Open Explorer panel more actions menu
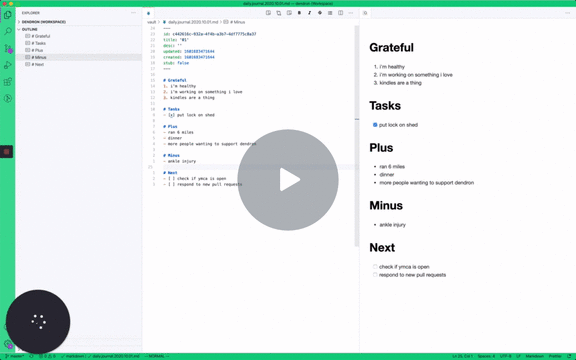This screenshot has width=576, height=360. [x=133, y=13]
